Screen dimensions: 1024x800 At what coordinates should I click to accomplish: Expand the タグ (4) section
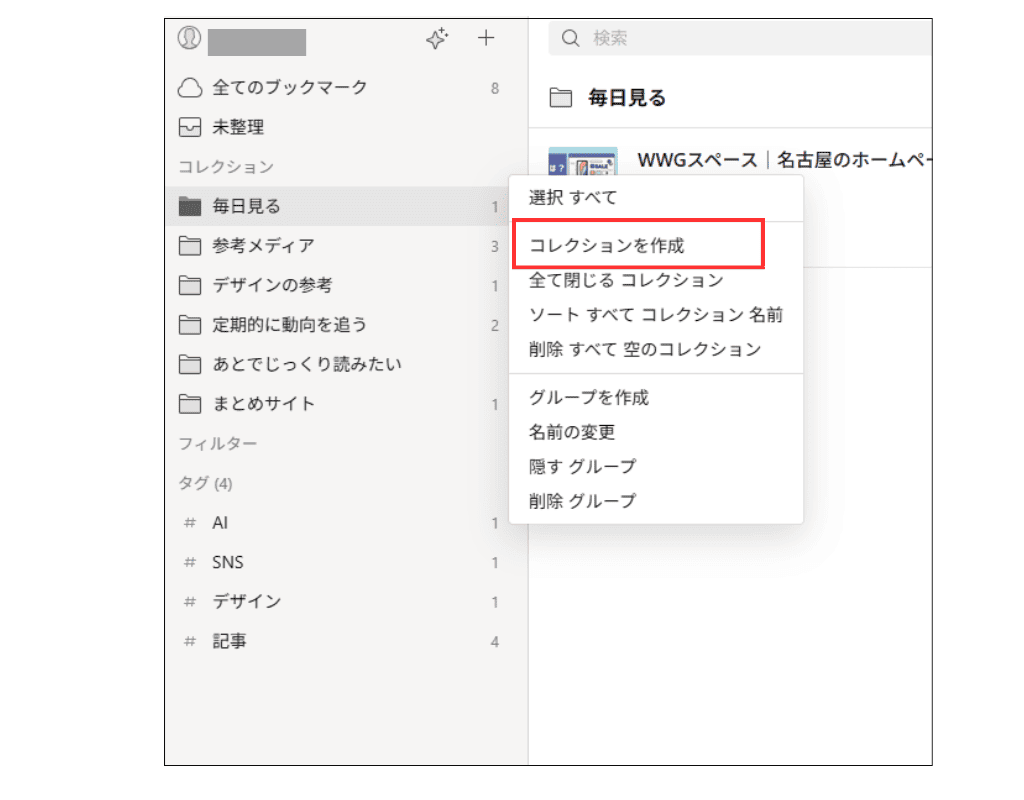tap(205, 483)
